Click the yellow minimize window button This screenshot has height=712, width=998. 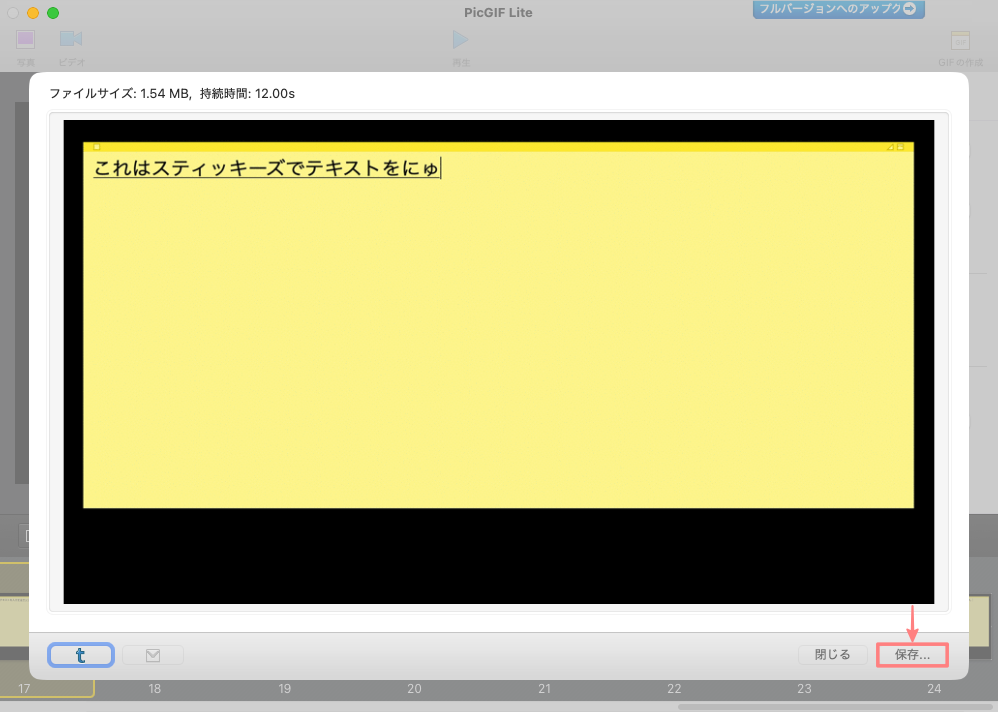pos(33,13)
